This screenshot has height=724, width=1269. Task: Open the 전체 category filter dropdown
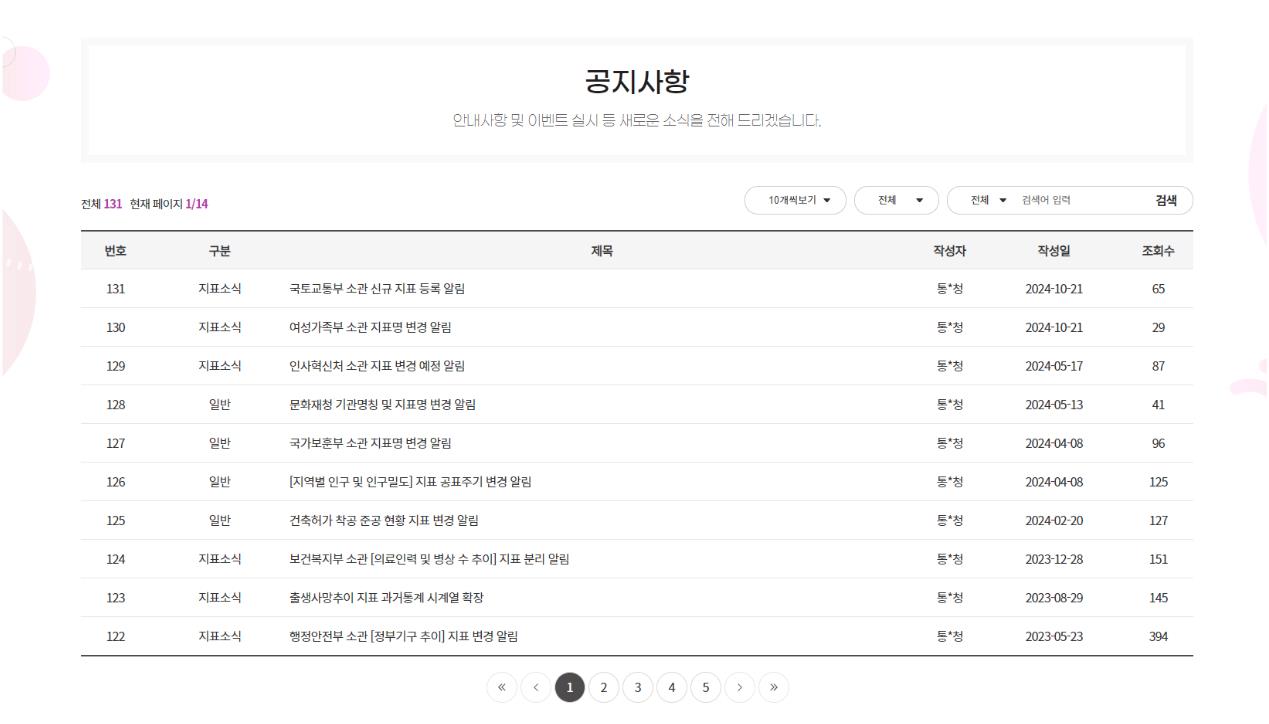tap(897, 200)
